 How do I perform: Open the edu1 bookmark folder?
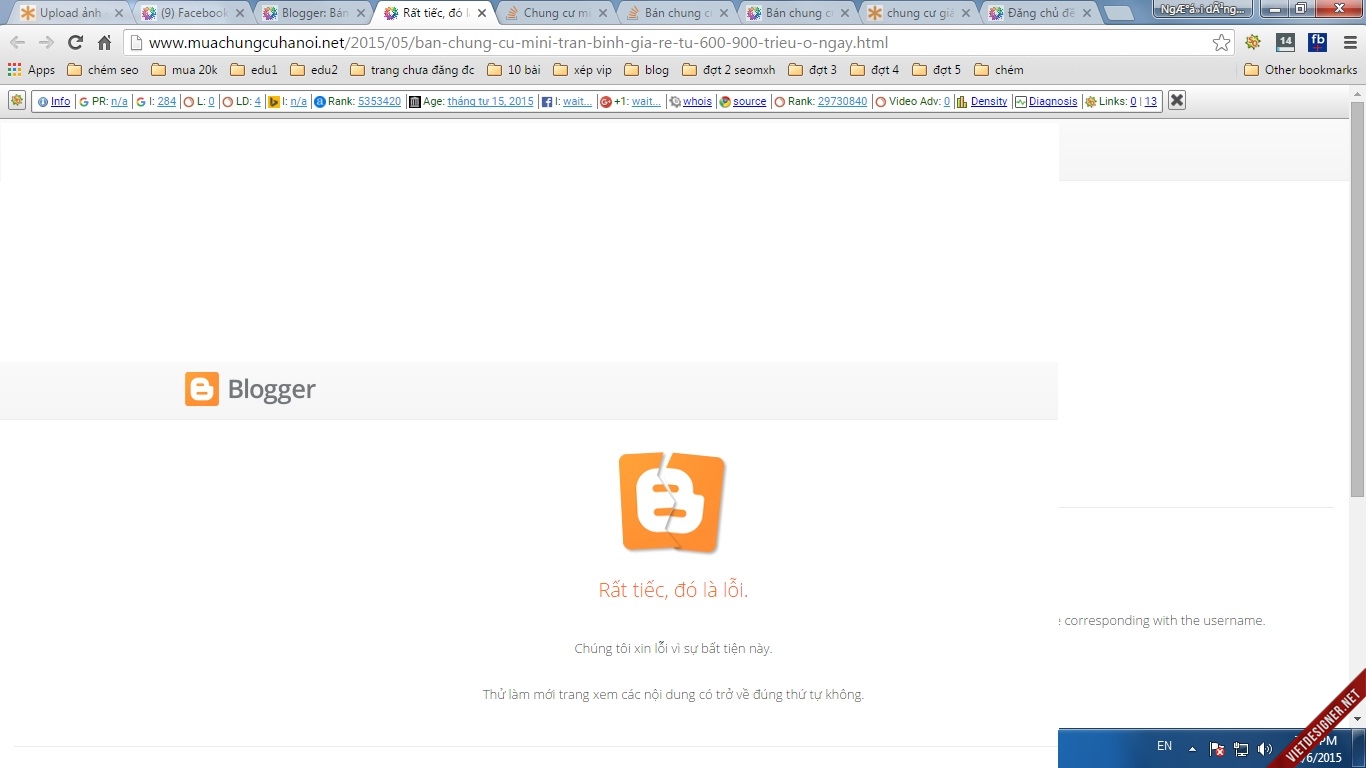(x=254, y=70)
